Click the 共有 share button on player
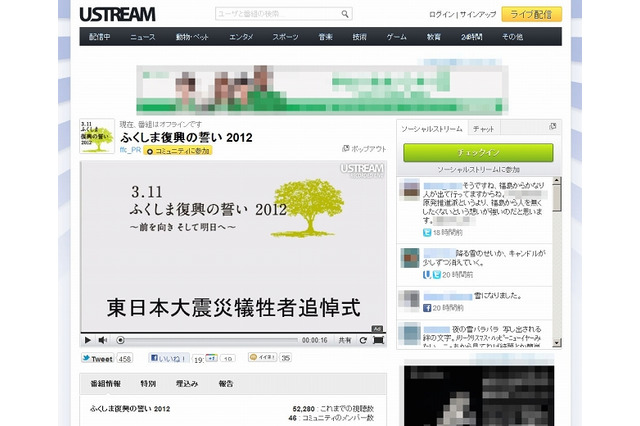 (x=345, y=340)
